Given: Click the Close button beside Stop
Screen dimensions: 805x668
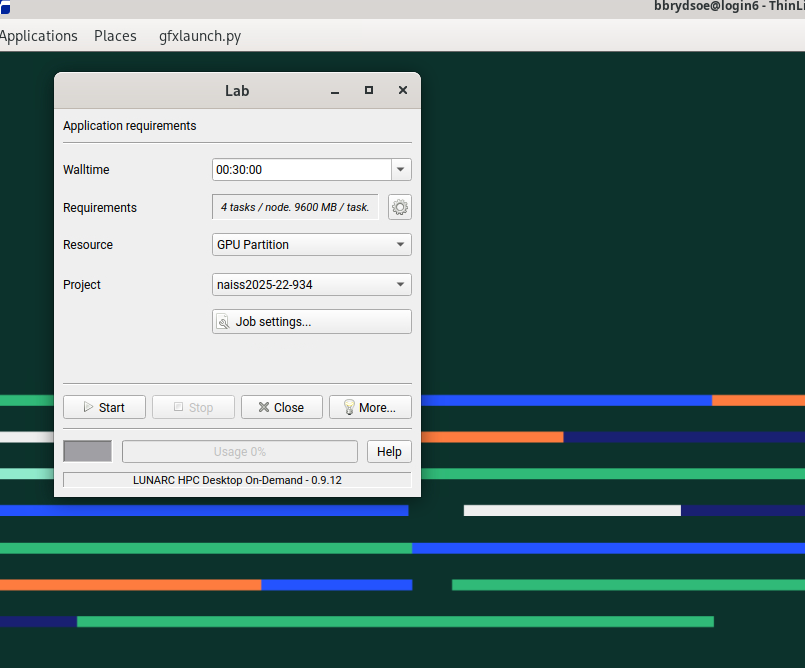Looking at the screenshot, I should [x=281, y=407].
